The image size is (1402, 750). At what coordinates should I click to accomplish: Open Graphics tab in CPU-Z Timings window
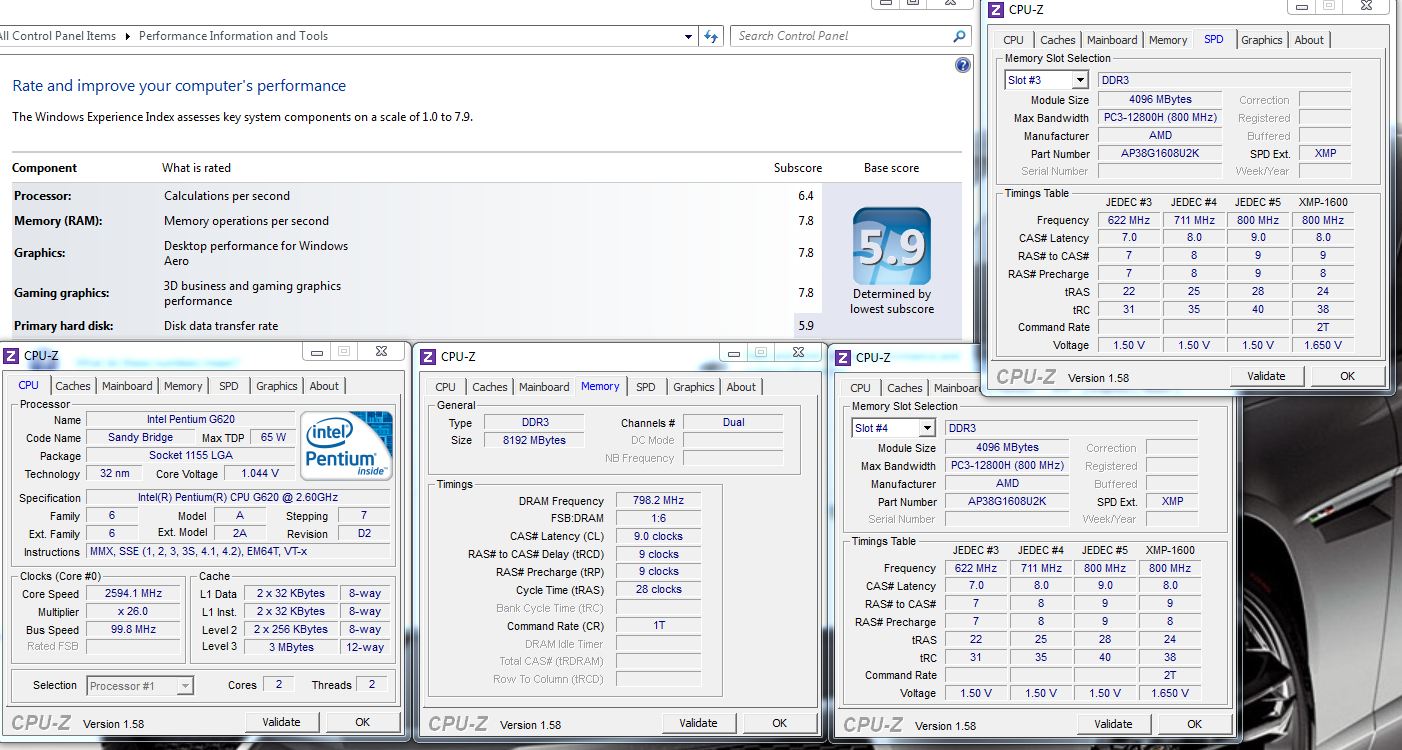pos(694,387)
